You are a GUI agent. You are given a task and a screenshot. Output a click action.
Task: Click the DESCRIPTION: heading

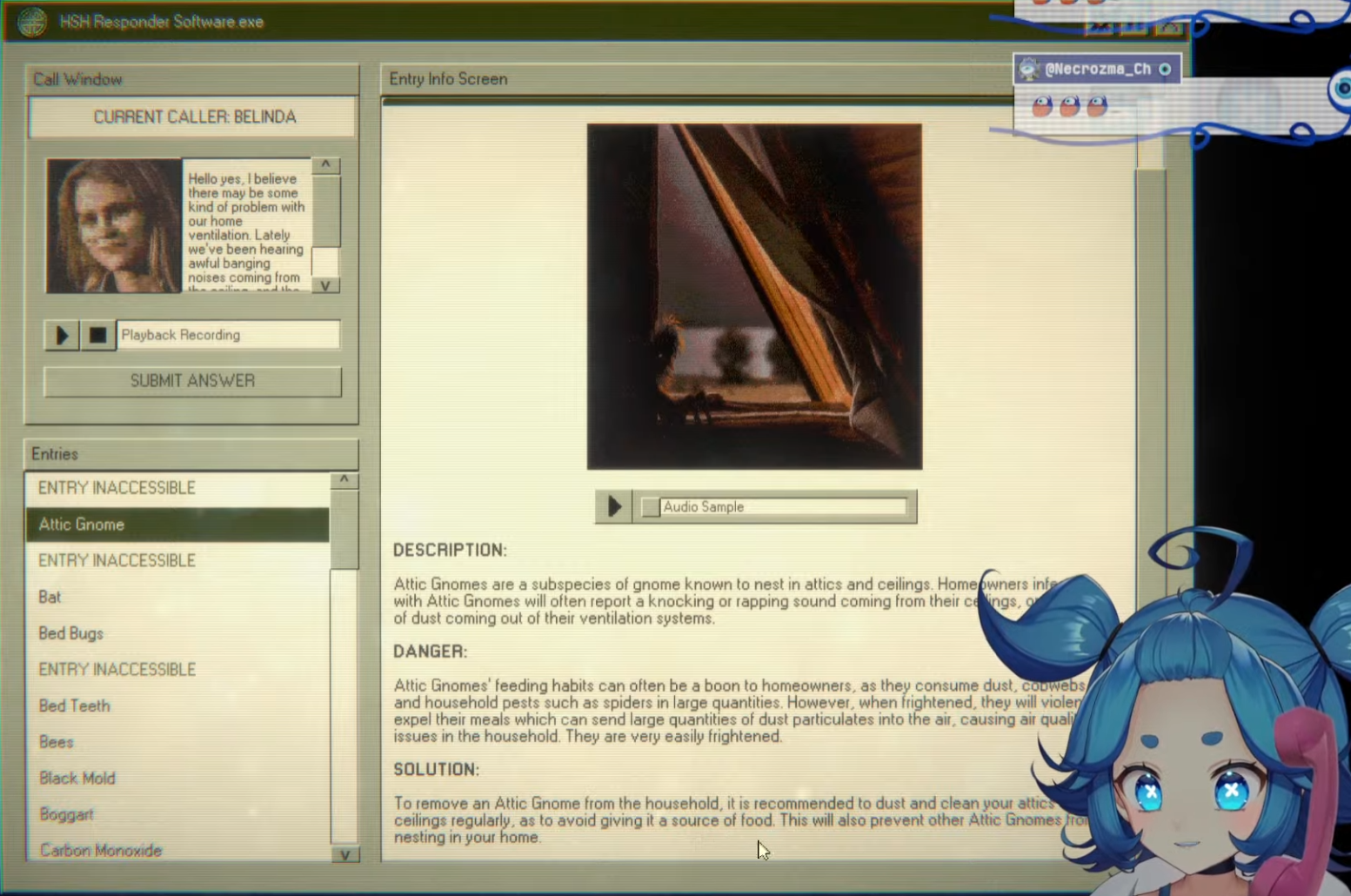coord(450,551)
